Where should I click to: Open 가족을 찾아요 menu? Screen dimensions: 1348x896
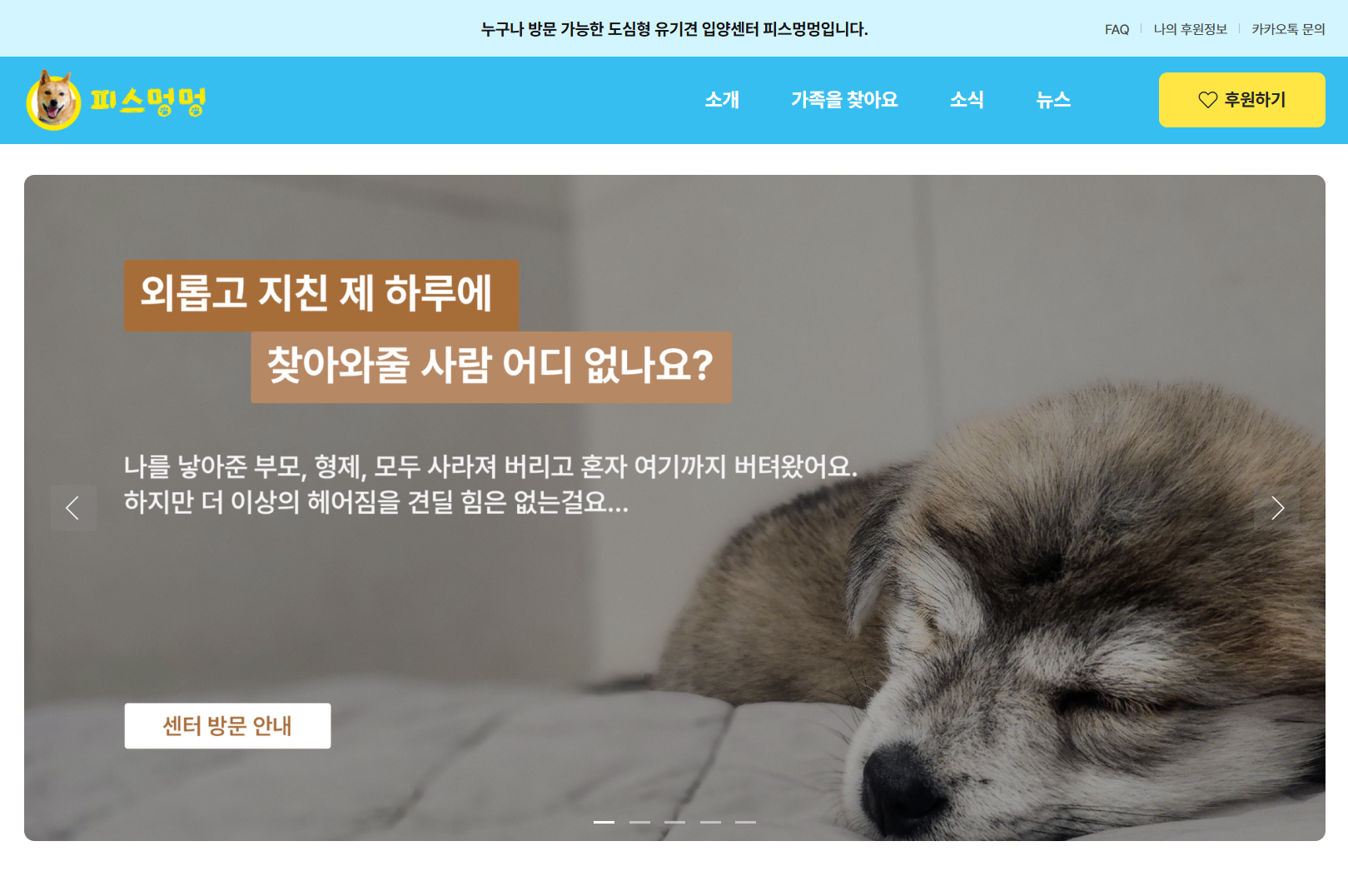click(844, 100)
